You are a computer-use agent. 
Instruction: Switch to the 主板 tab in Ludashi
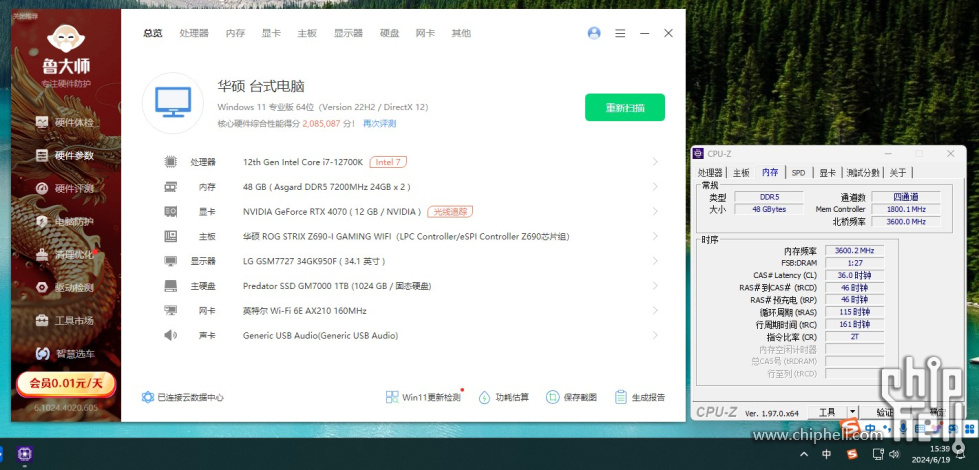click(307, 33)
